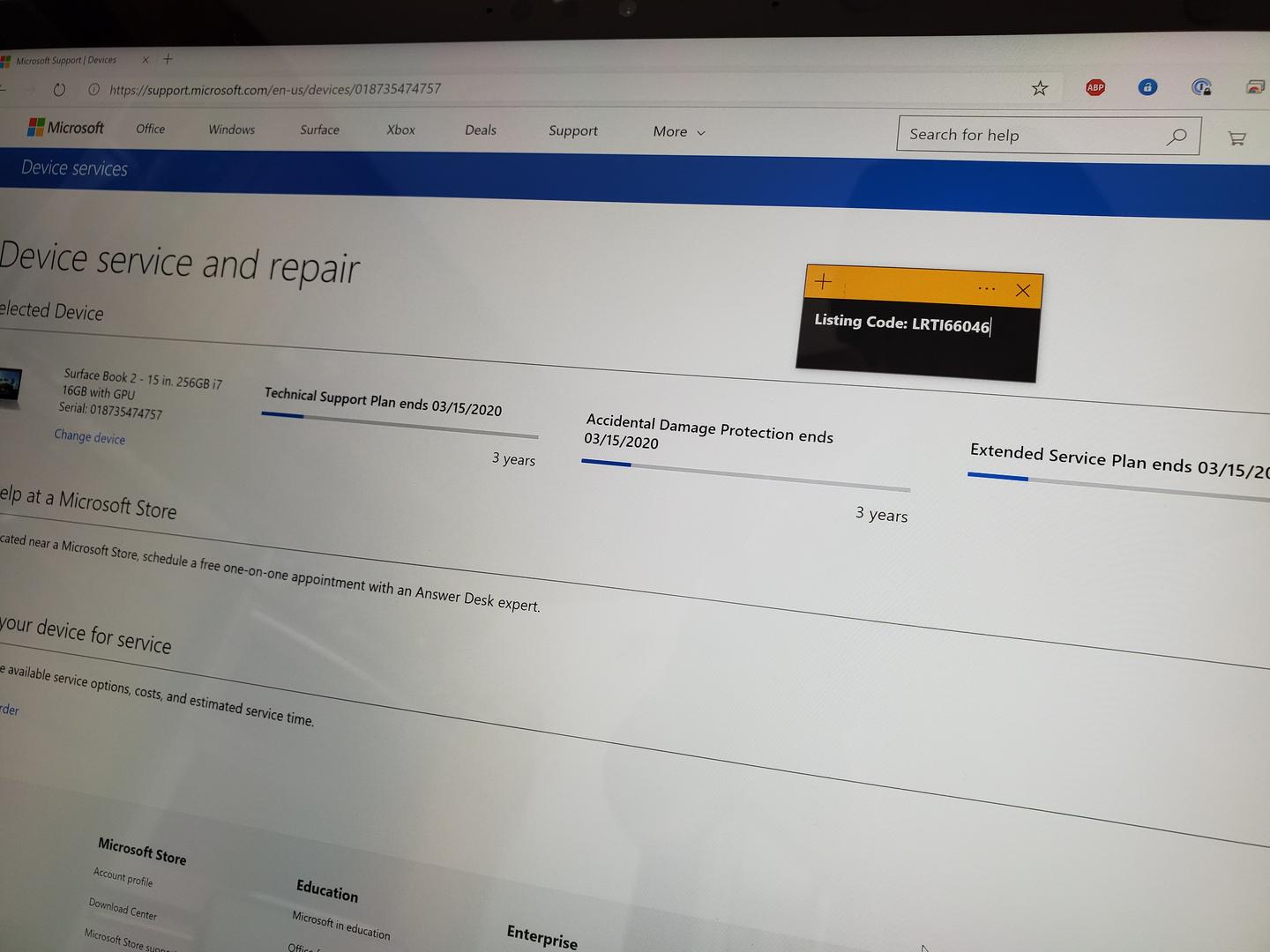Open the ABP adblock extension icon
The image size is (1270, 952).
1095,87
